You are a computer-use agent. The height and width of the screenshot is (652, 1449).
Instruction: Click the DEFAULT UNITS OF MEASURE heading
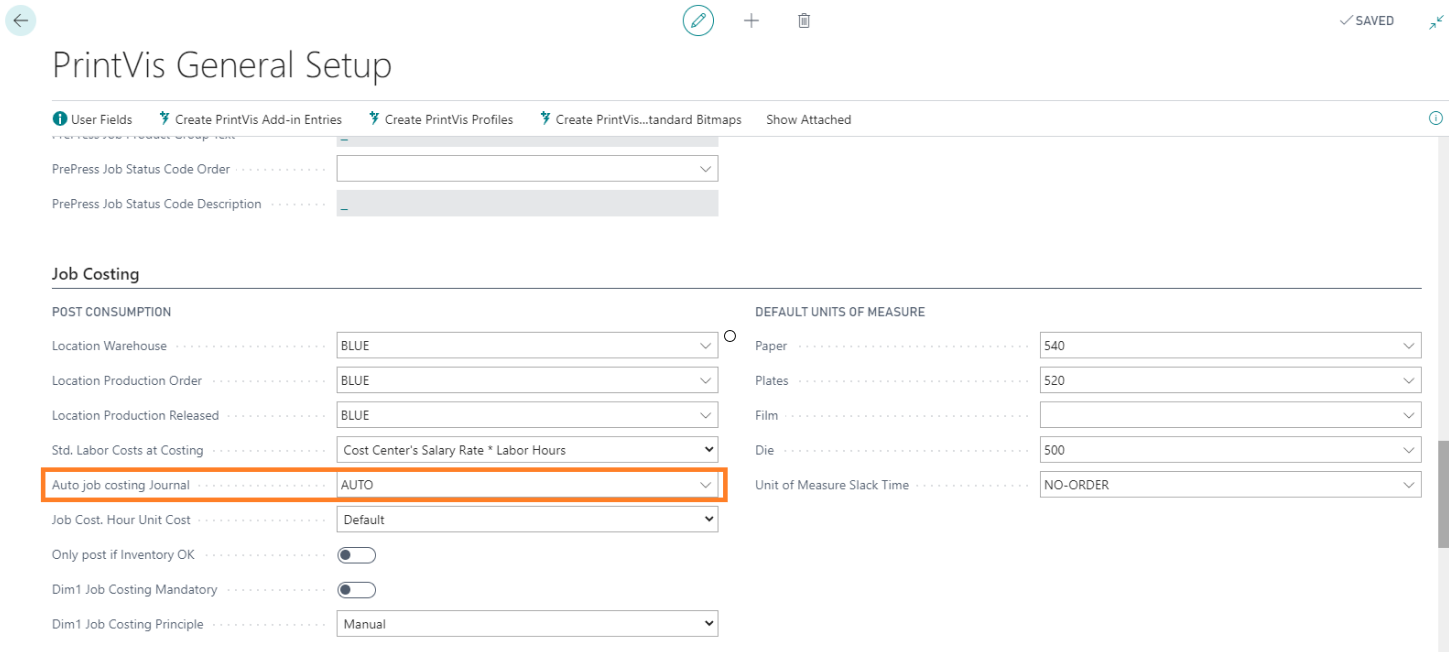(x=840, y=312)
